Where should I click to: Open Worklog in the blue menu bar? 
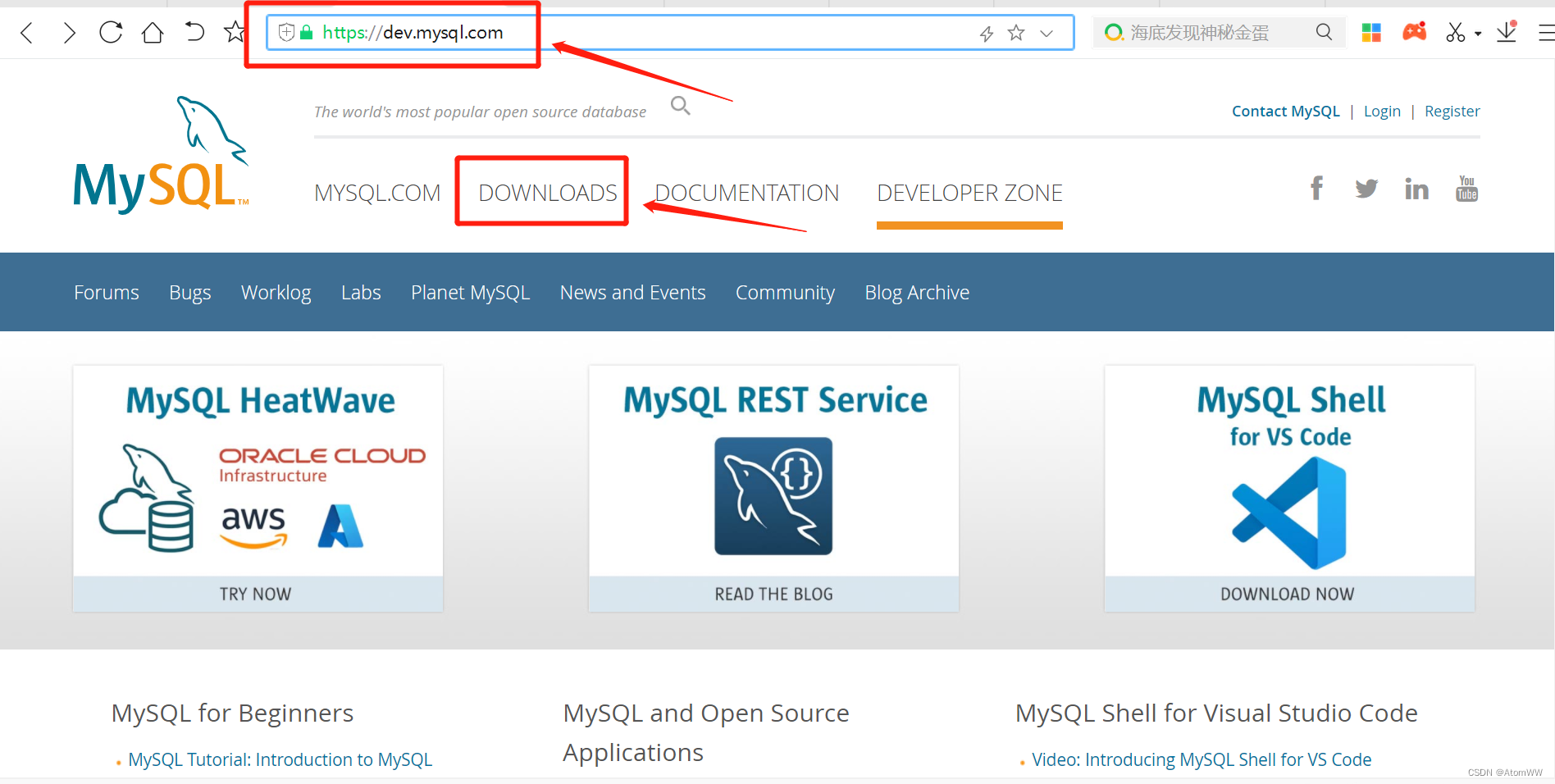[x=276, y=293]
